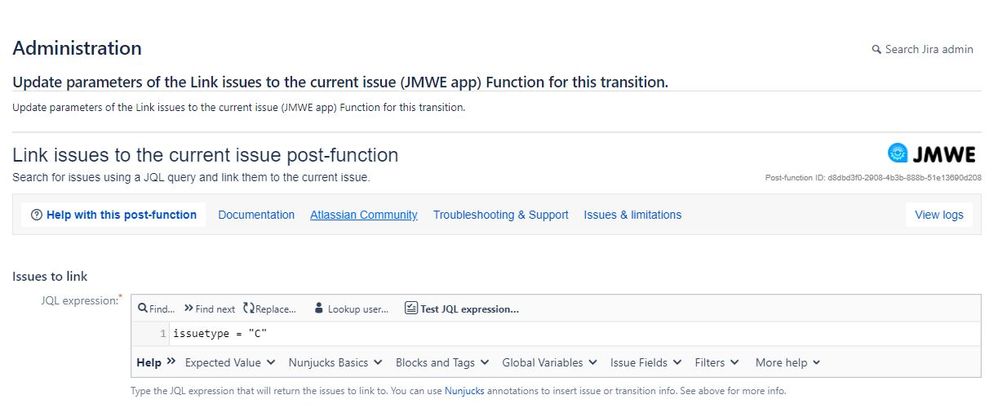The height and width of the screenshot is (413, 998).
Task: Open the Nunjucks Basics dropdown
Action: 335,362
